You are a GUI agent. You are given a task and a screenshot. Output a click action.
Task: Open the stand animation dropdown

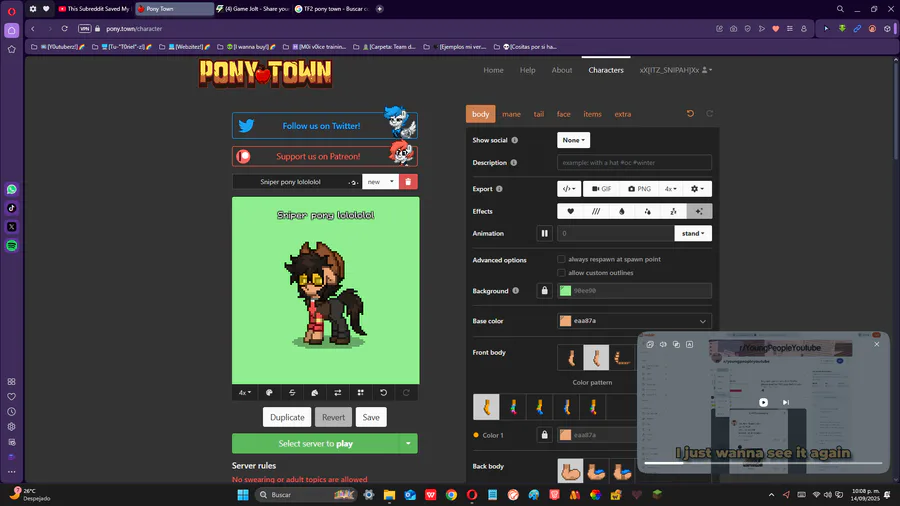coord(693,233)
